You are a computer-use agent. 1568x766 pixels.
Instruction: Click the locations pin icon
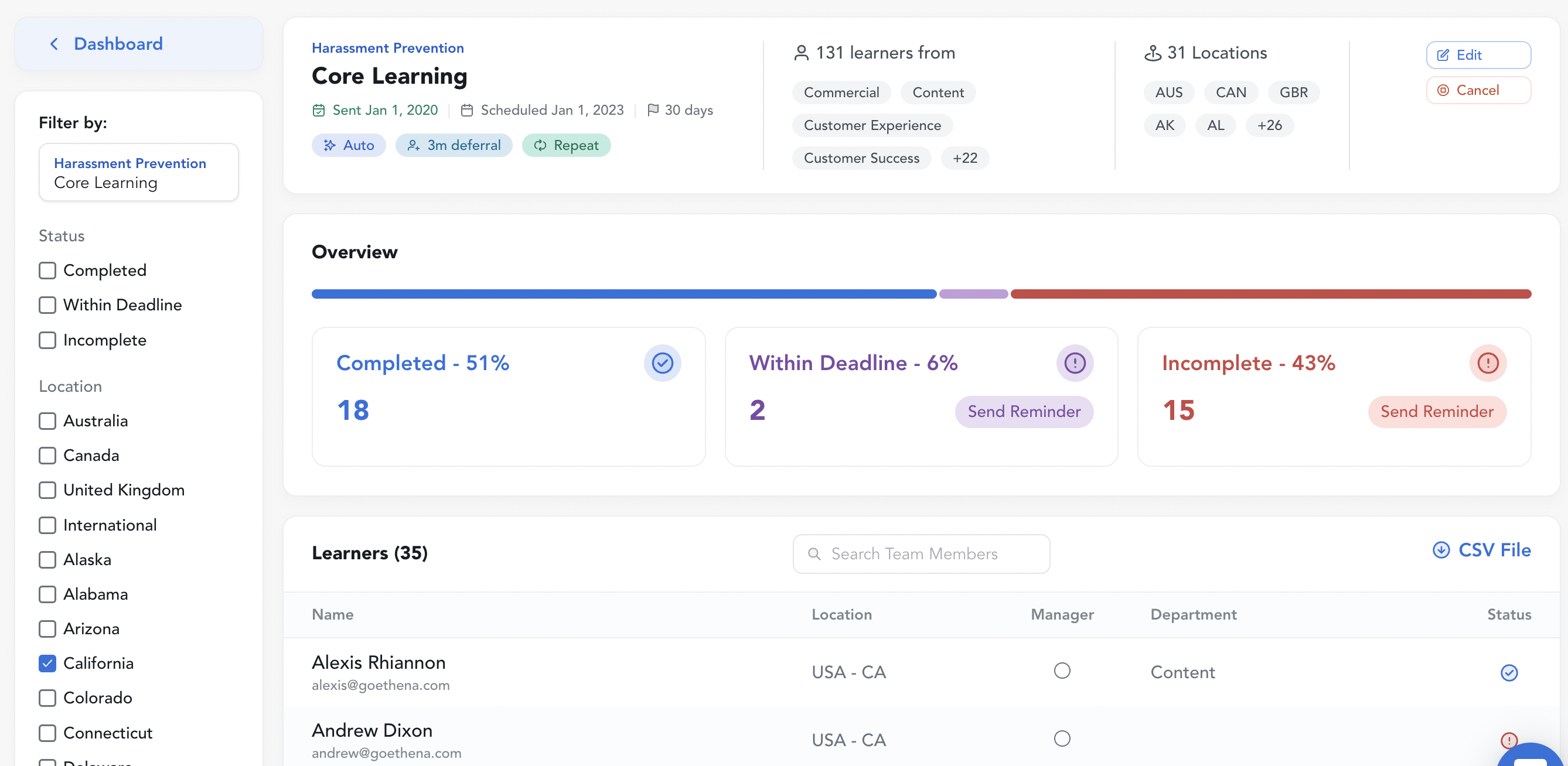point(1153,53)
